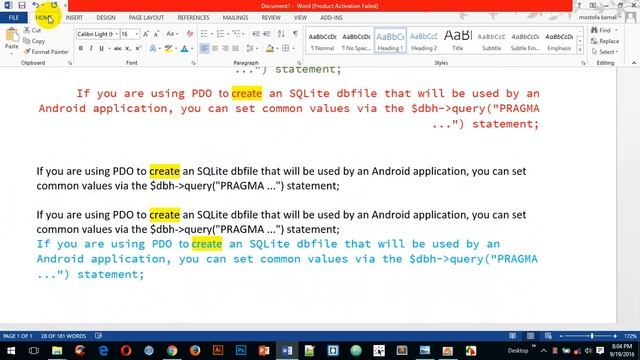640x360 pixels.
Task: Apply the font color
Action: (184, 49)
